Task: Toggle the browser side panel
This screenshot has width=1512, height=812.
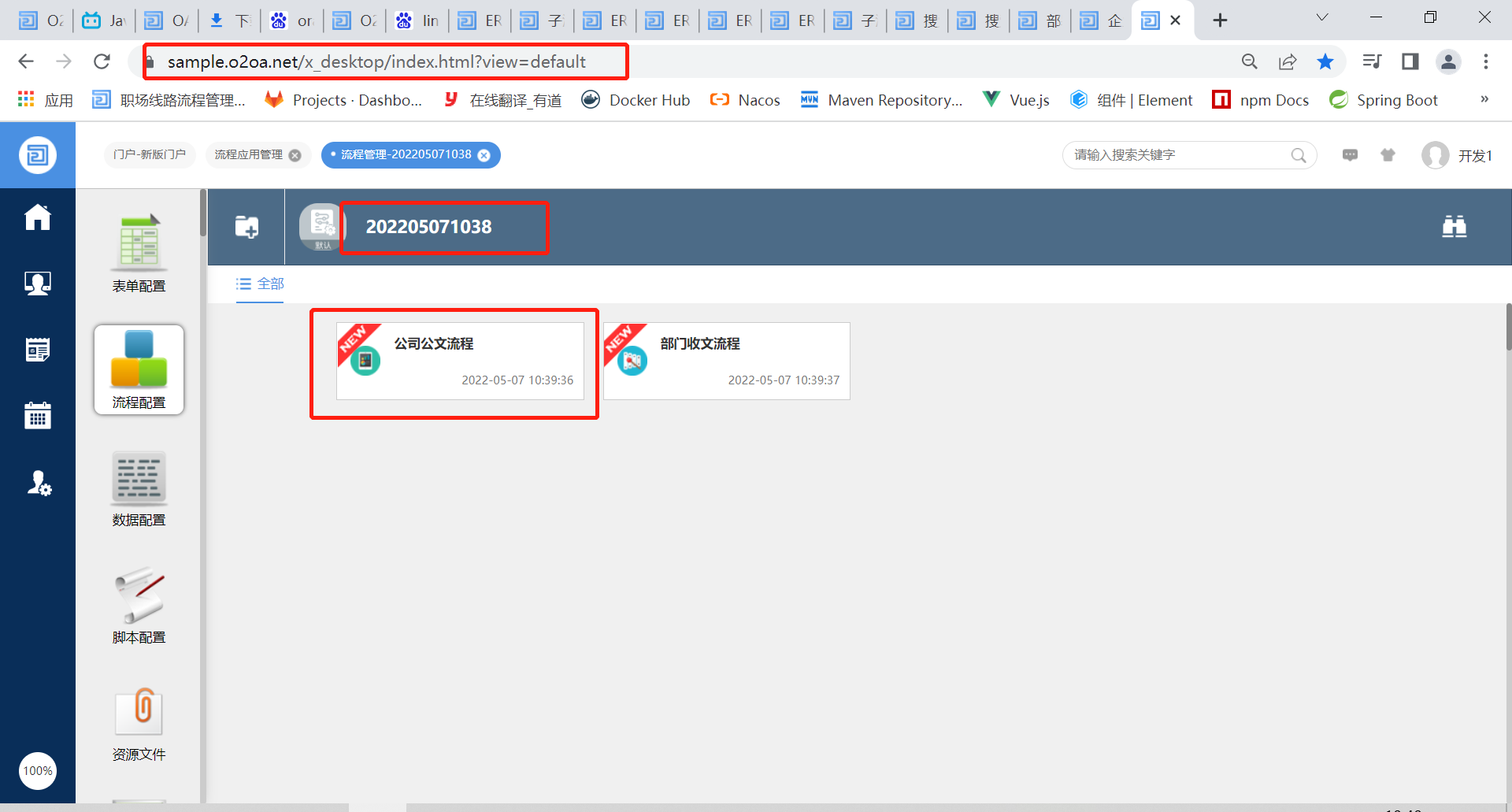Action: [x=1410, y=61]
